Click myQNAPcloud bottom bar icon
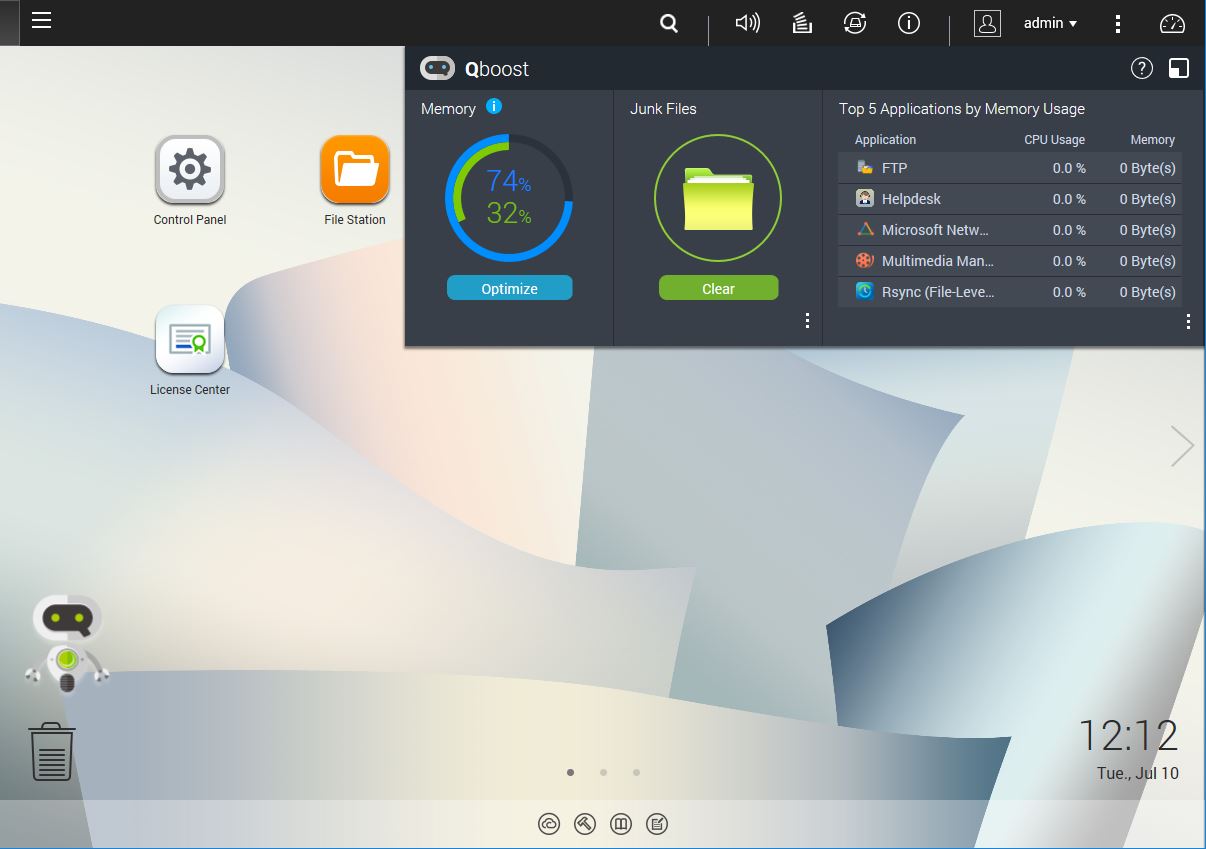Screen dimensions: 1206x849 click(x=549, y=824)
